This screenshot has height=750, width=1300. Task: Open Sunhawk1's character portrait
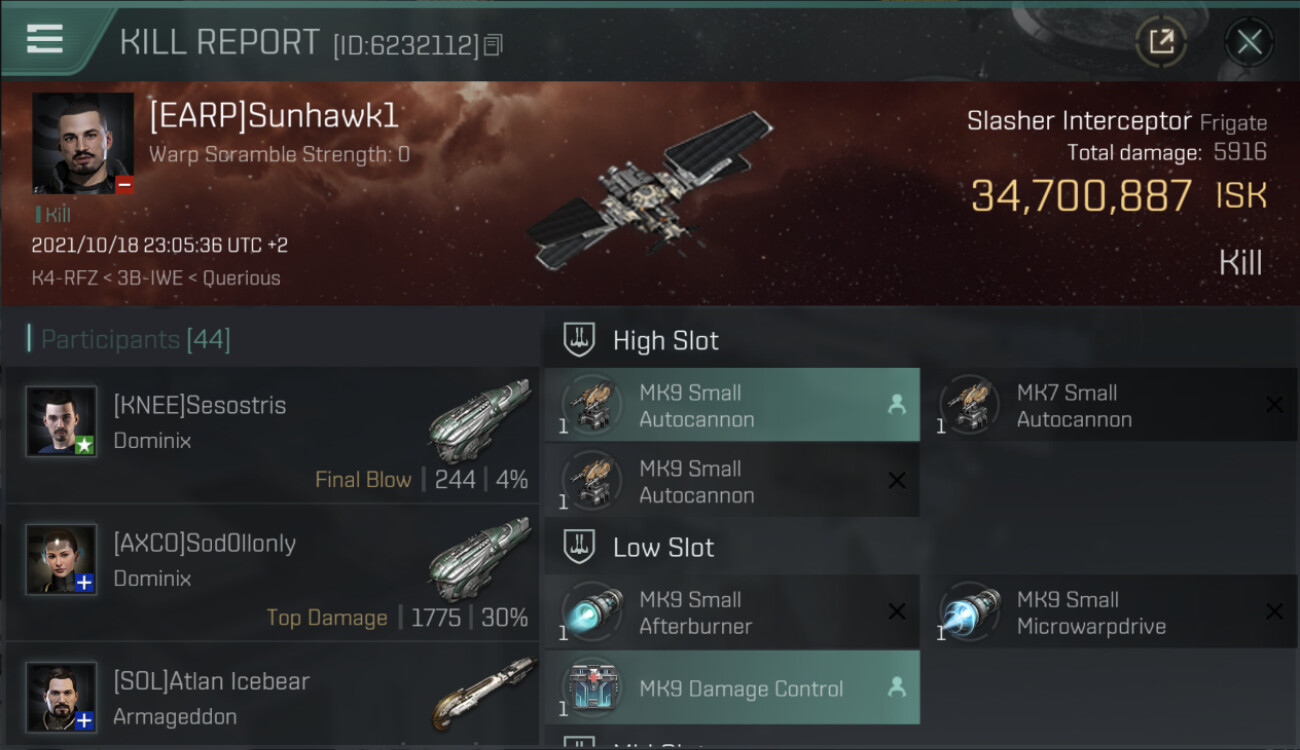[83, 144]
